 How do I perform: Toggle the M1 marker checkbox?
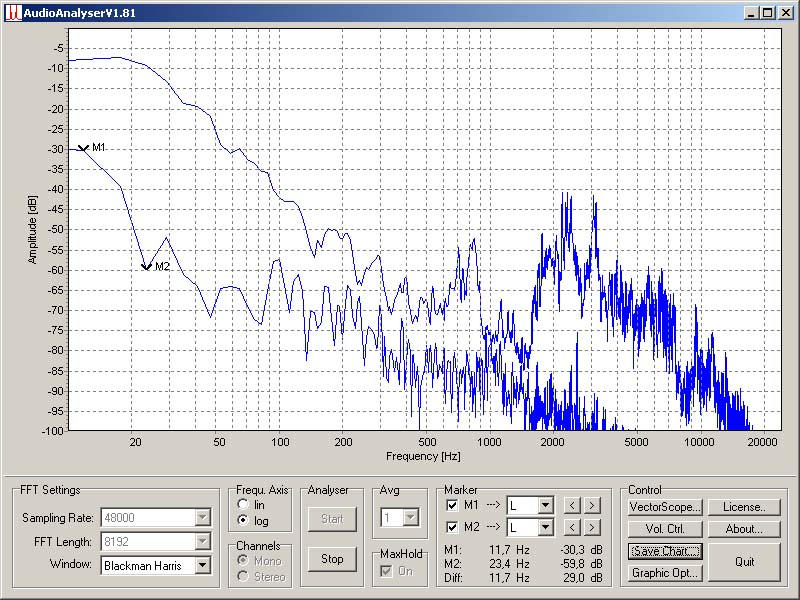(452, 505)
